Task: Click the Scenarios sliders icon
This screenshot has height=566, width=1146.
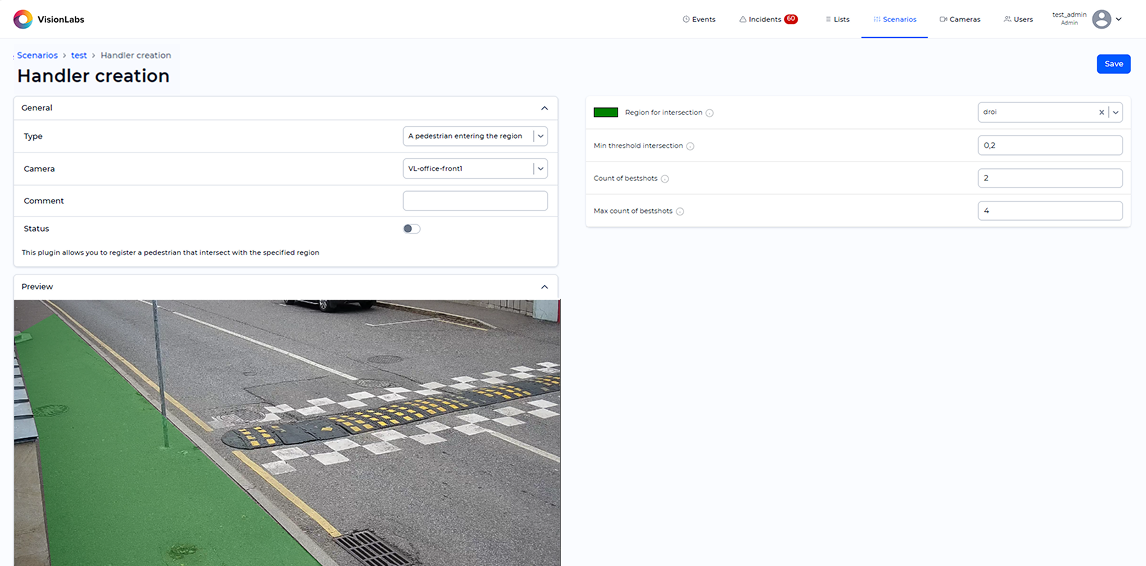Action: pyautogui.click(x=877, y=19)
